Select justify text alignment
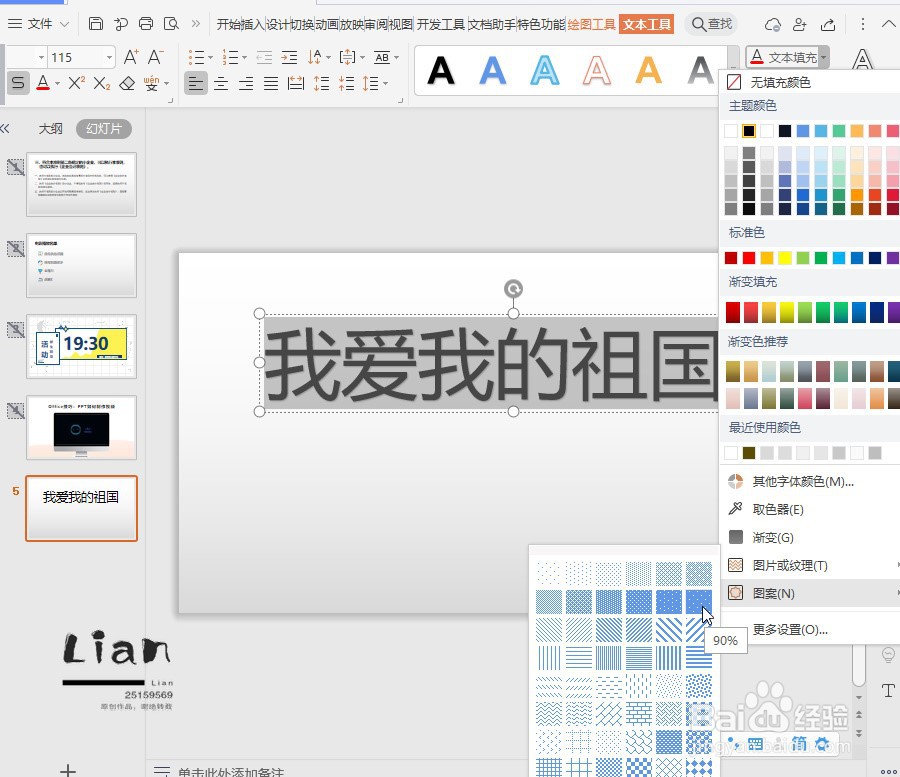The image size is (900, 777). (x=271, y=84)
